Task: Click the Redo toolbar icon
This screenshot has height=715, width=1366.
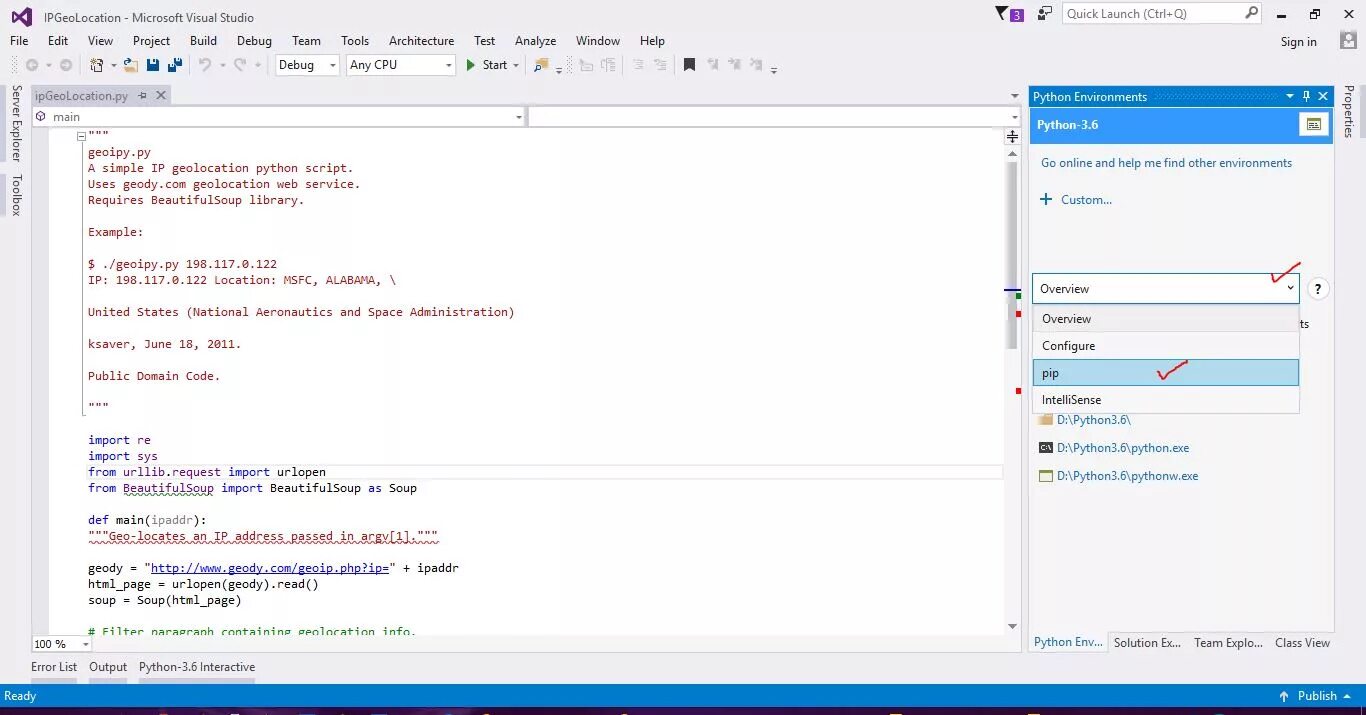Action: click(x=240, y=65)
